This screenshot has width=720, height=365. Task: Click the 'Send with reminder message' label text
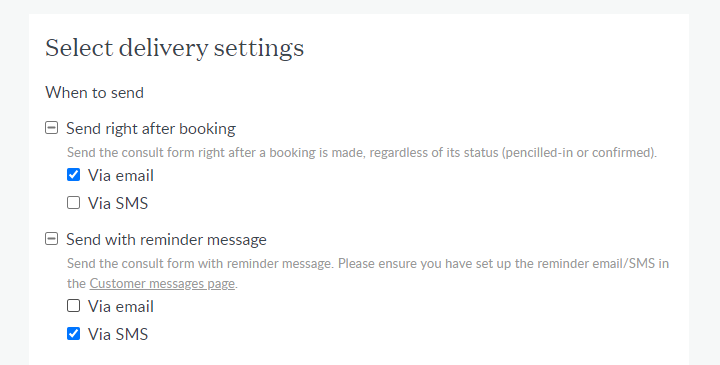click(x=166, y=240)
